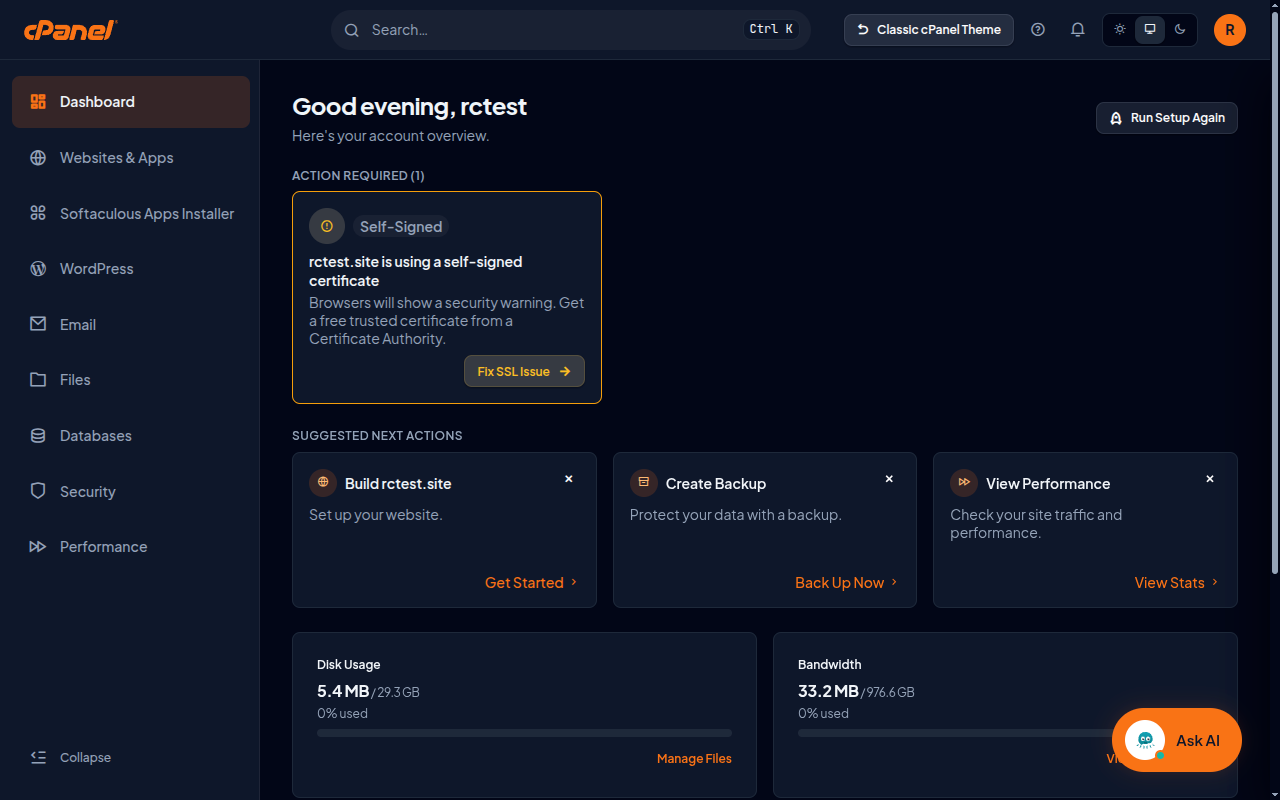Click the Performance fast-forward icon
This screenshot has height=800, width=1280.
pyautogui.click(x=38, y=547)
